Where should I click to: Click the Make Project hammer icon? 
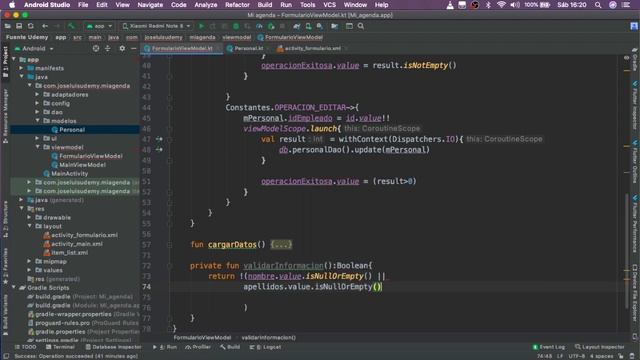tap(71, 26)
